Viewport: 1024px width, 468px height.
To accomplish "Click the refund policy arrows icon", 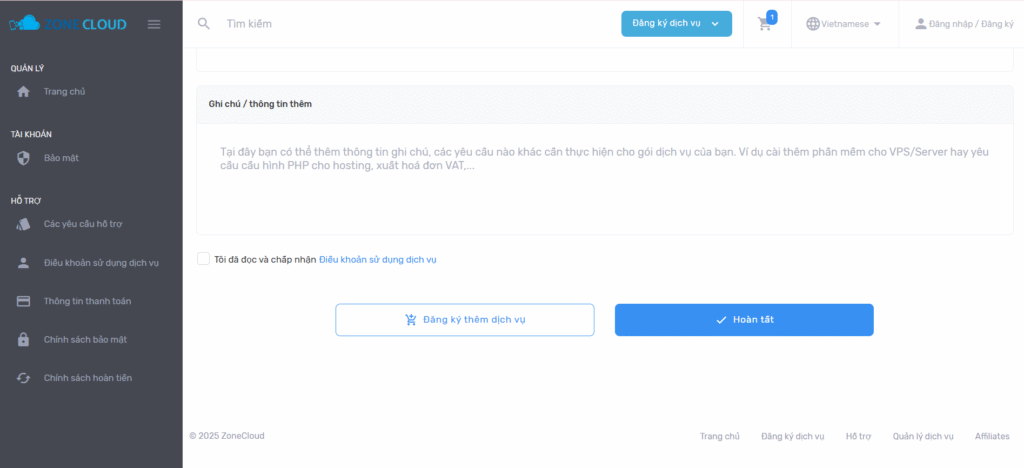I will (x=24, y=378).
